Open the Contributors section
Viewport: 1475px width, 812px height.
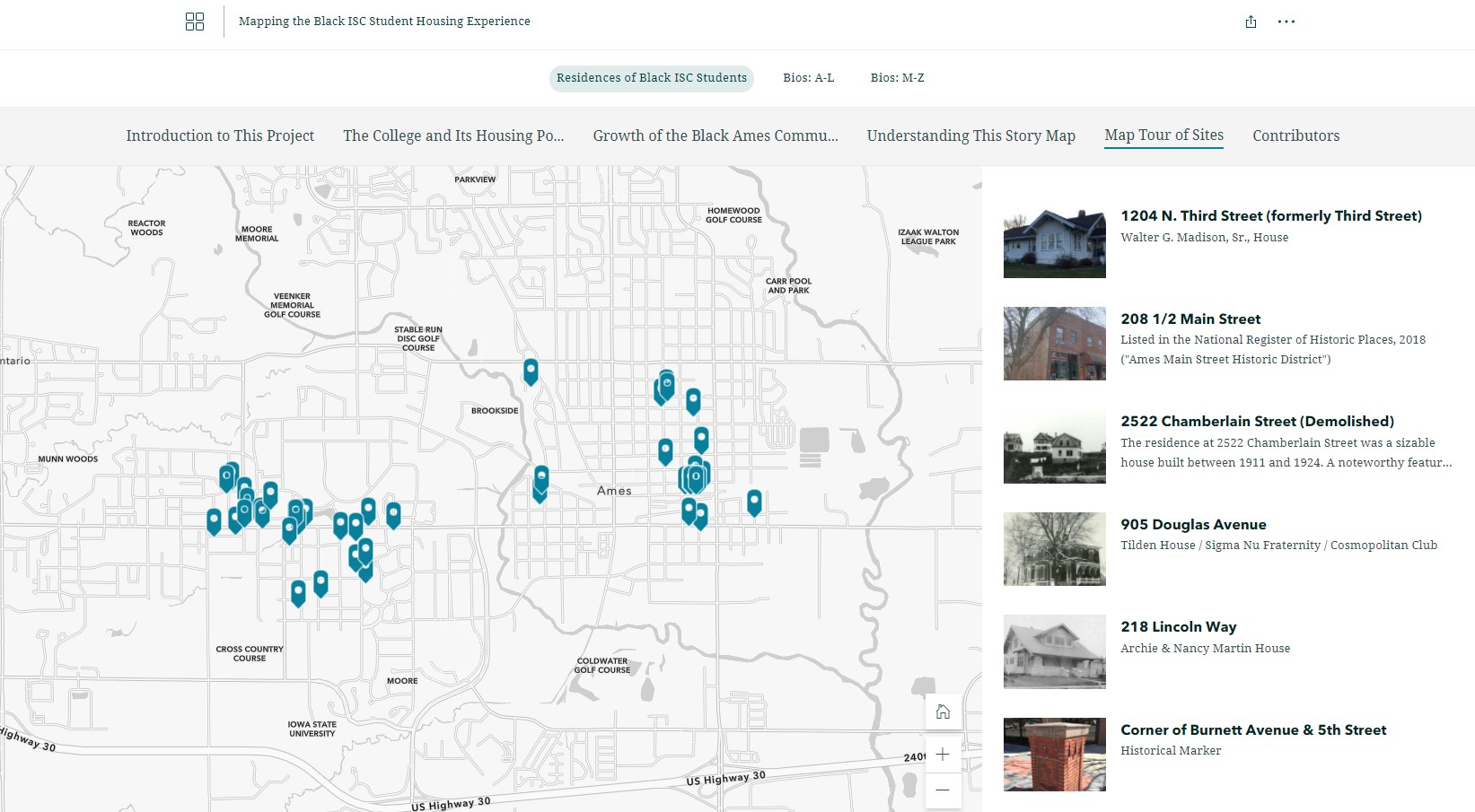pos(1295,135)
